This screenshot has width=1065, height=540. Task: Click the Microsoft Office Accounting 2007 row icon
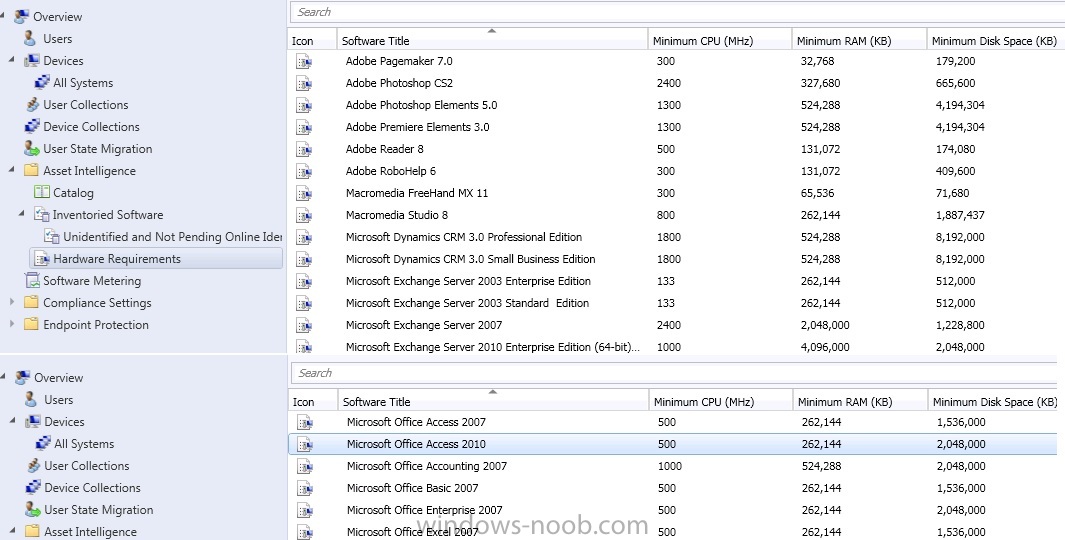pos(304,467)
